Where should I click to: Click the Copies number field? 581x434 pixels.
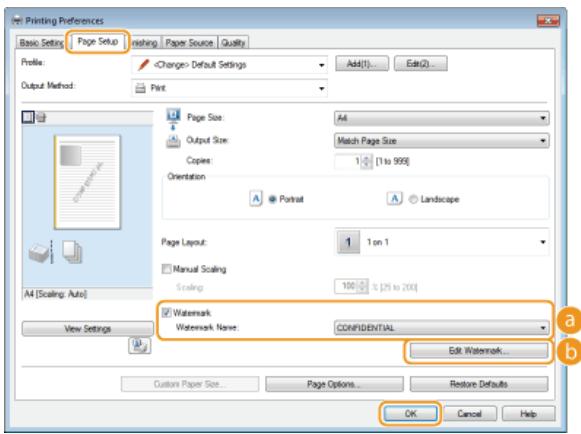coord(348,161)
